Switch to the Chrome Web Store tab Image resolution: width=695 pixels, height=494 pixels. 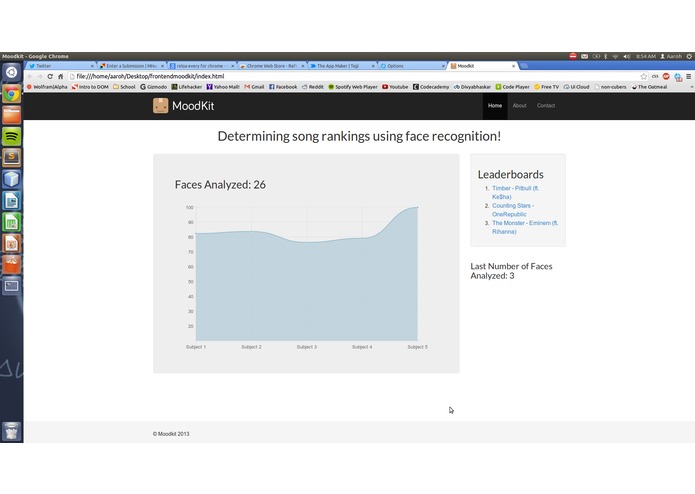pyautogui.click(x=272, y=66)
